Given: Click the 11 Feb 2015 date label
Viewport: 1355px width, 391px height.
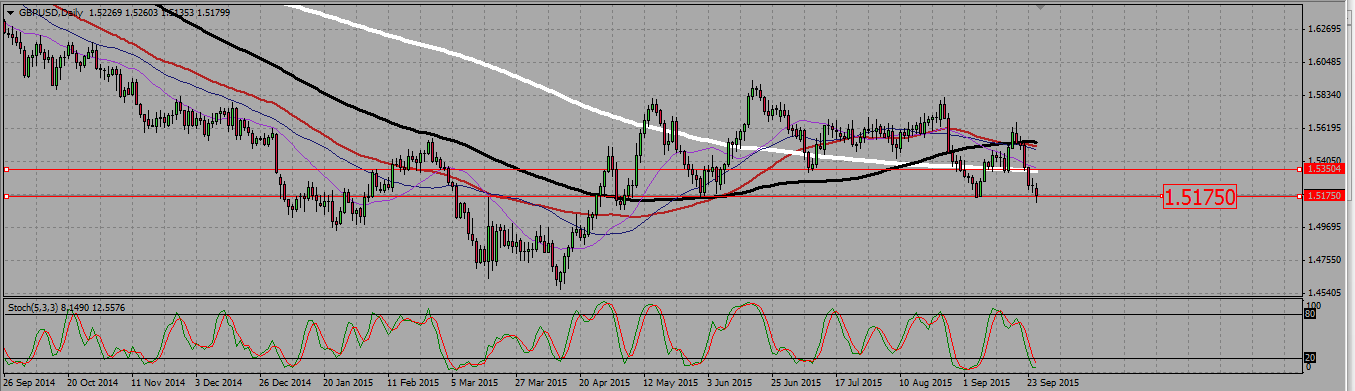Looking at the screenshot, I should point(412,382).
